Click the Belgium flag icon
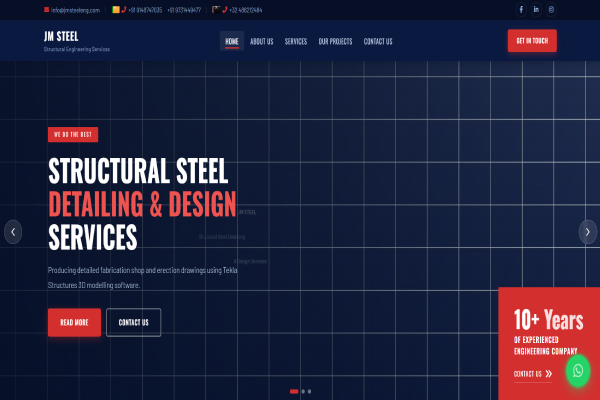600x400 pixels. [216, 10]
